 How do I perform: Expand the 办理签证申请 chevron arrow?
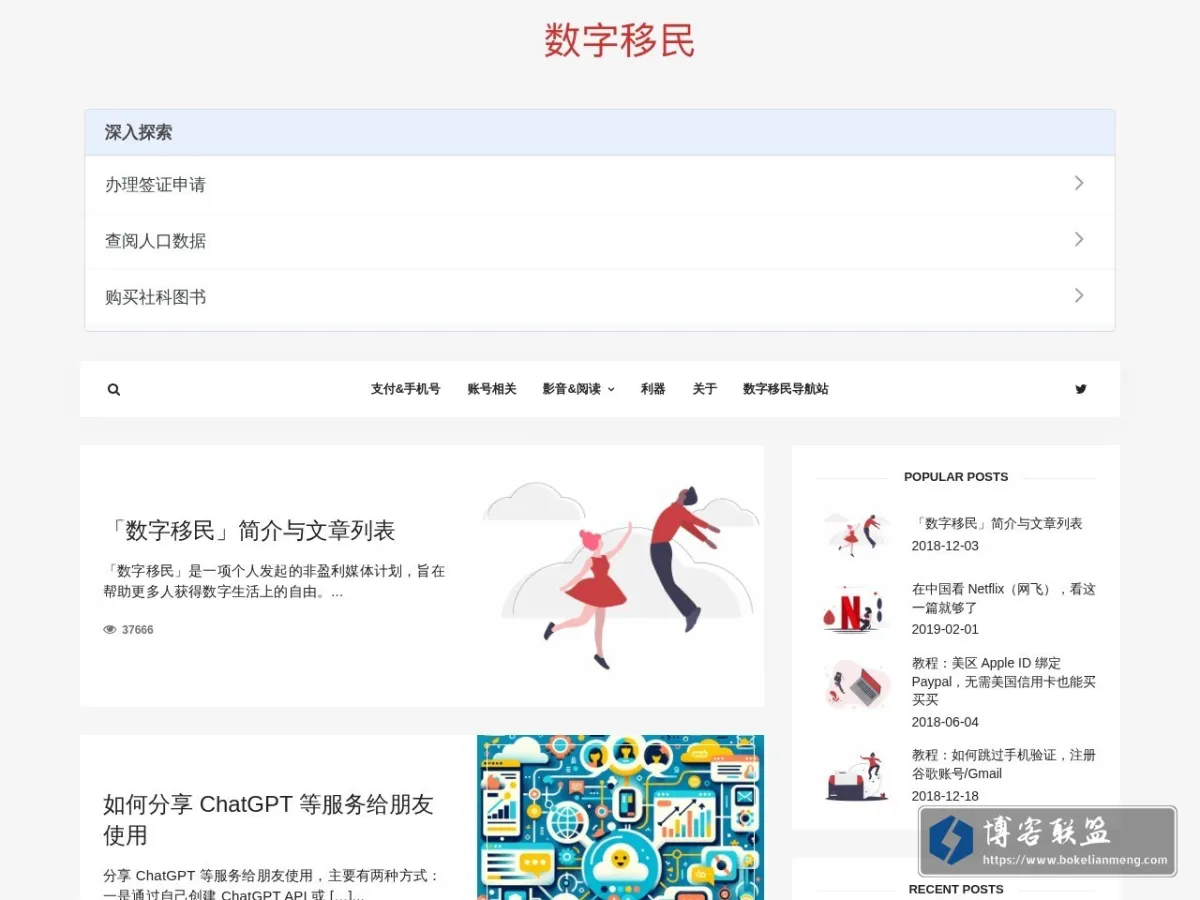click(x=1079, y=183)
